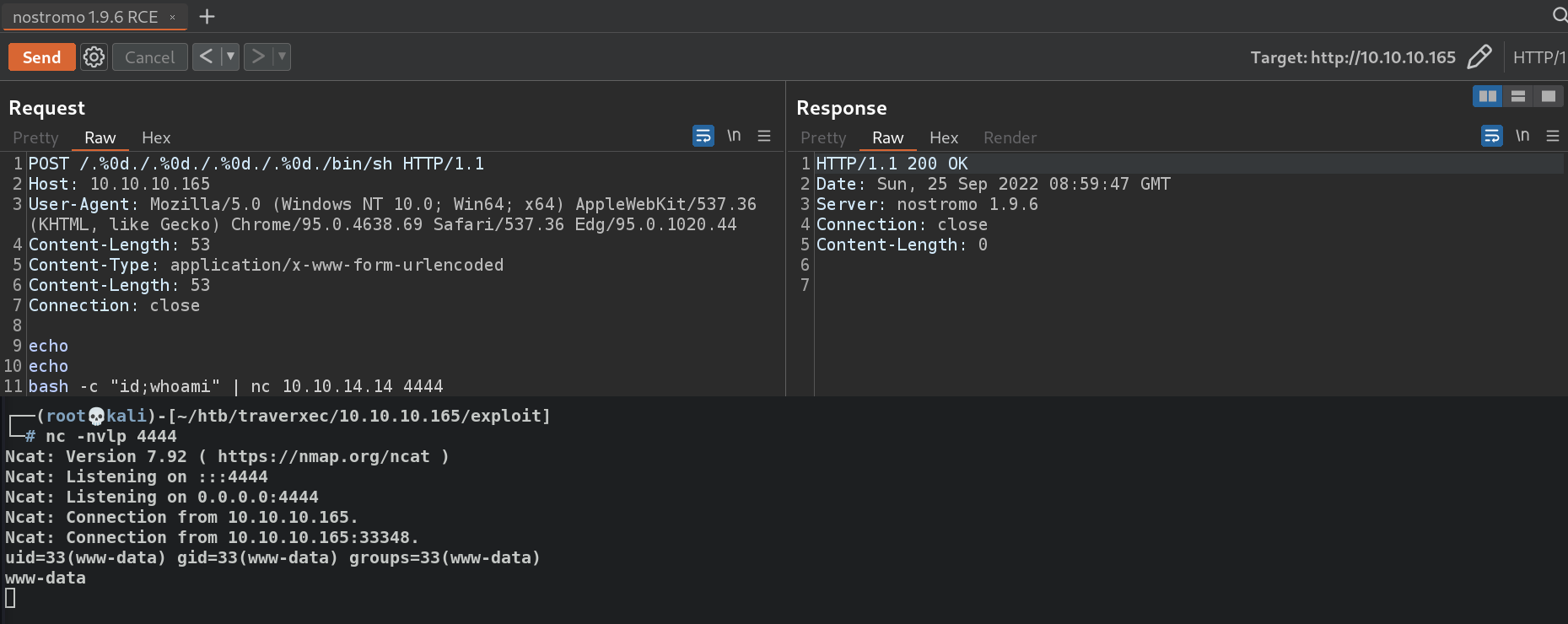Viewport: 1568px width, 624px height.
Task: Click Content-Length: 0 response header
Action: (902, 245)
